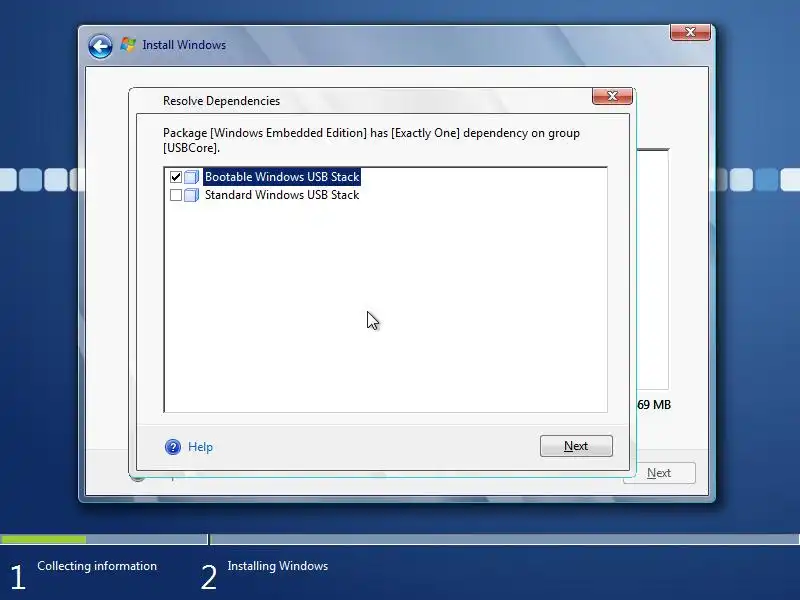Click the blue back arrow button

[x=100, y=47]
